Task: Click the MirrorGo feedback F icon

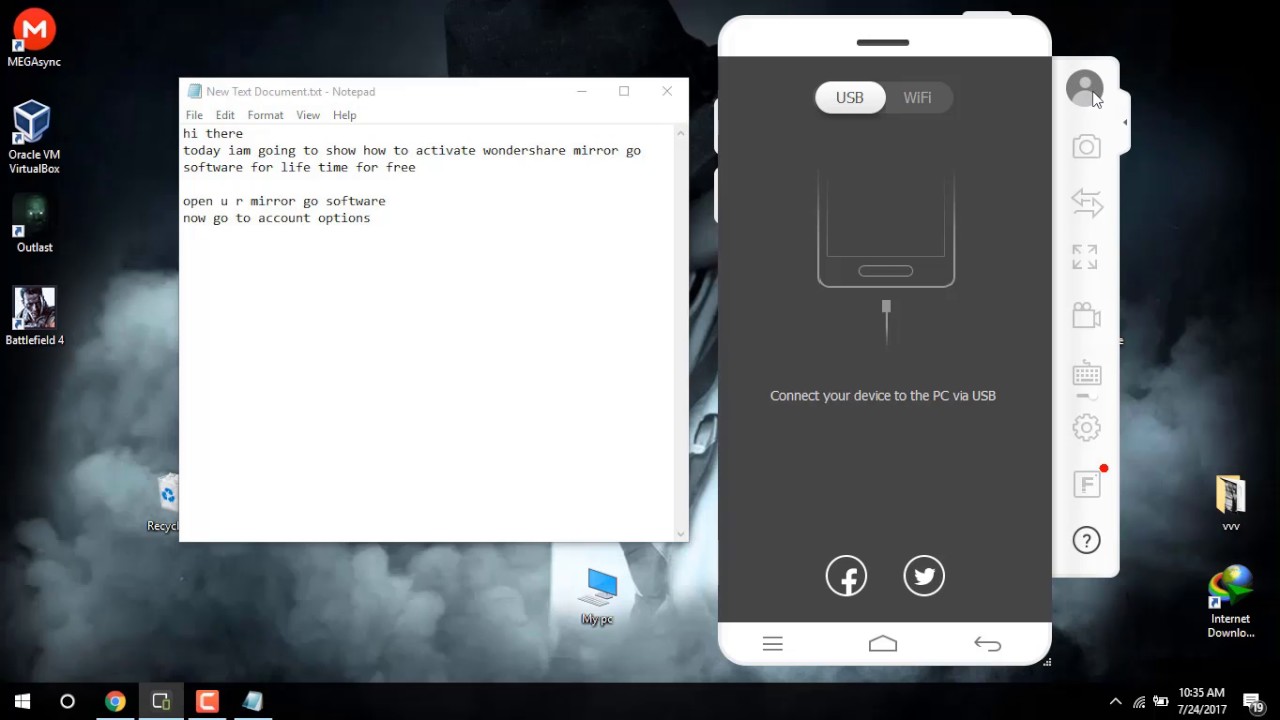Action: point(1086,485)
